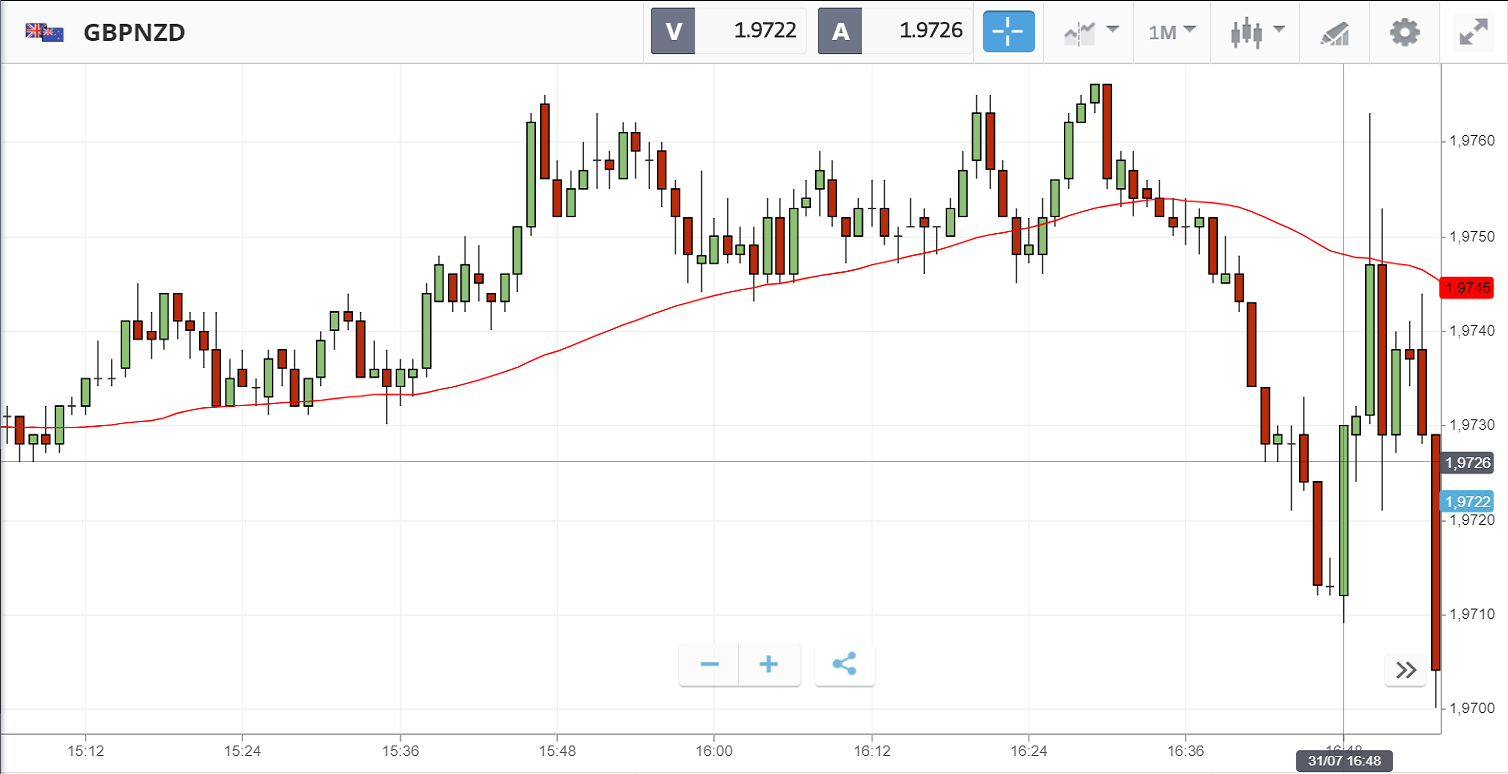The height and width of the screenshot is (774, 1508).
Task: Expand the candlestick chart type dropdown
Action: click(1257, 31)
